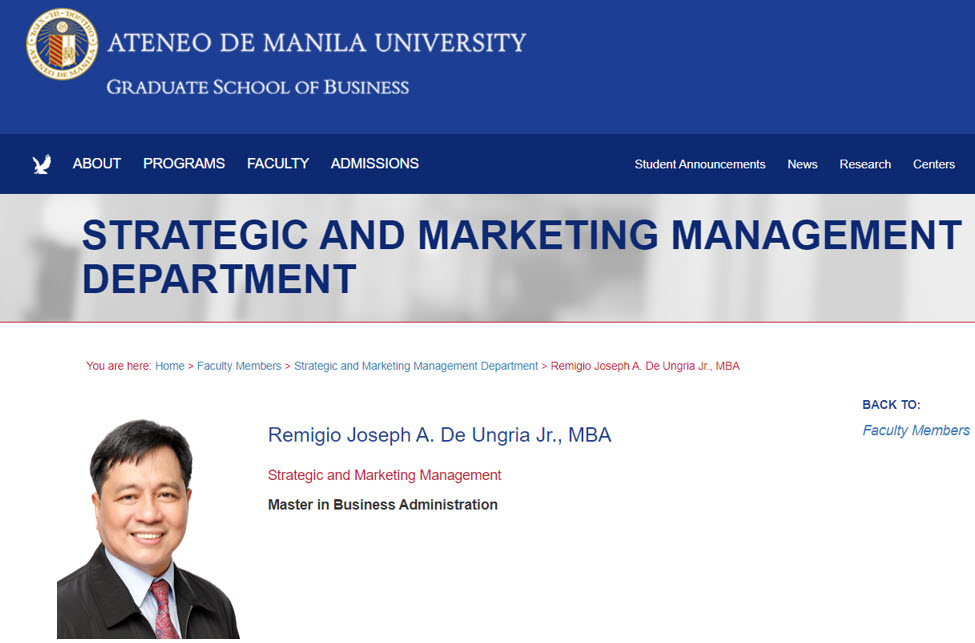Click the professor's name heading
This screenshot has height=643, width=975.
coord(439,435)
